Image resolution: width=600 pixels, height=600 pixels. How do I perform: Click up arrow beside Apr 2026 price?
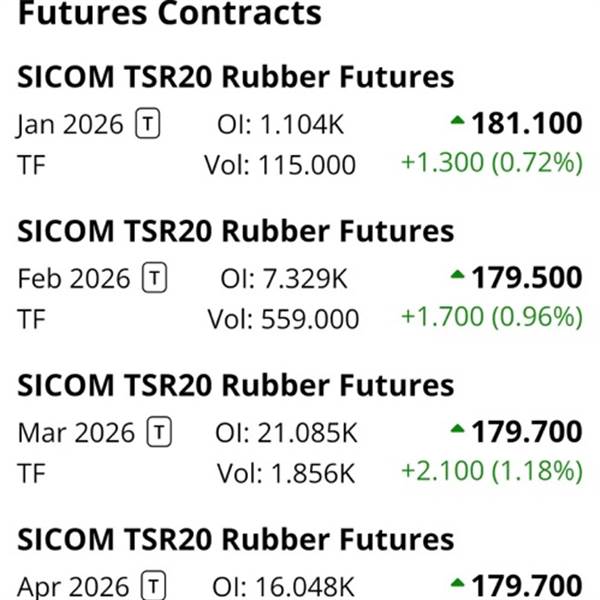pyautogui.click(x=458, y=583)
